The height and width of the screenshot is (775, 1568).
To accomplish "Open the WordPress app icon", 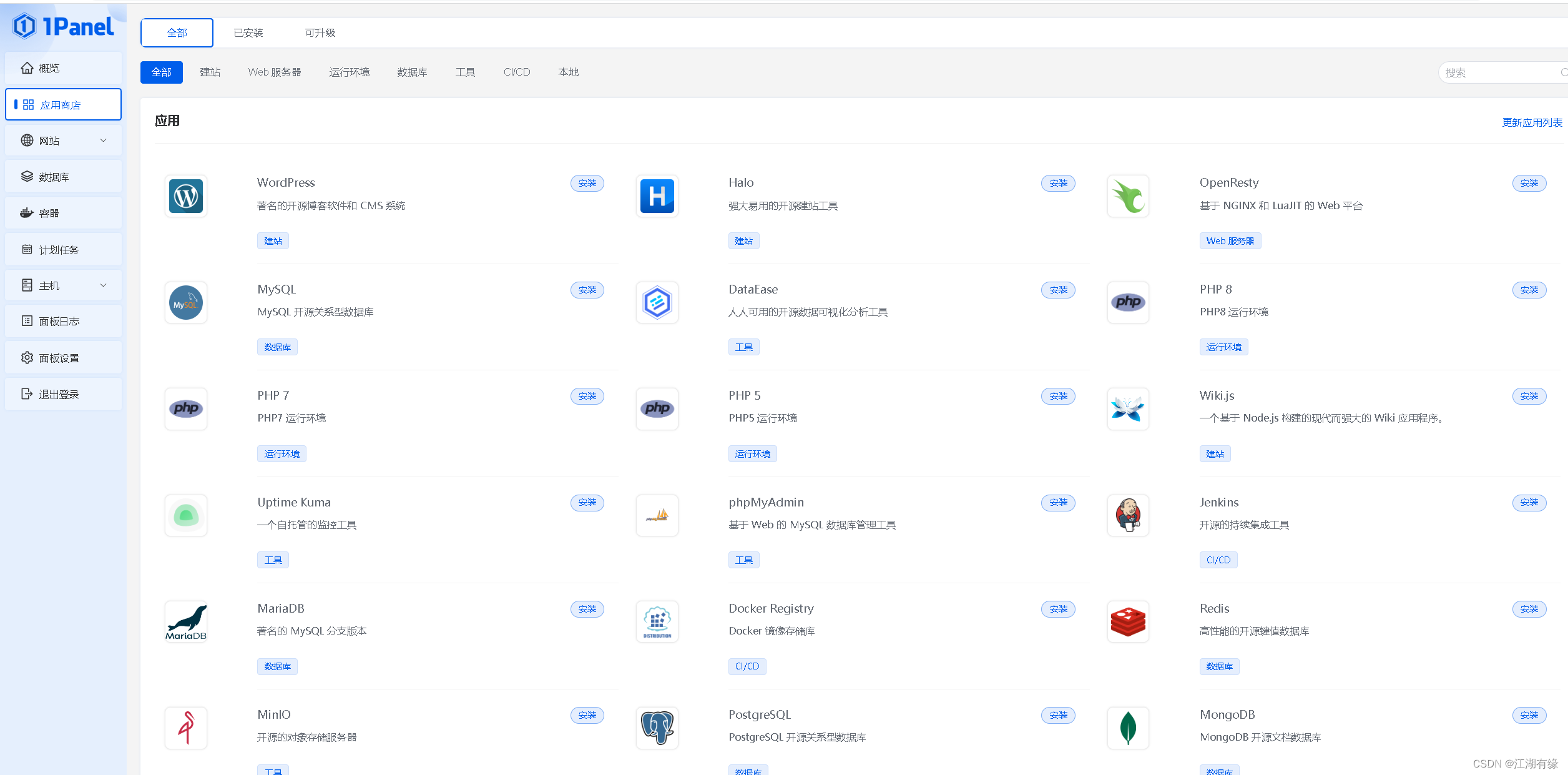I will (x=186, y=196).
